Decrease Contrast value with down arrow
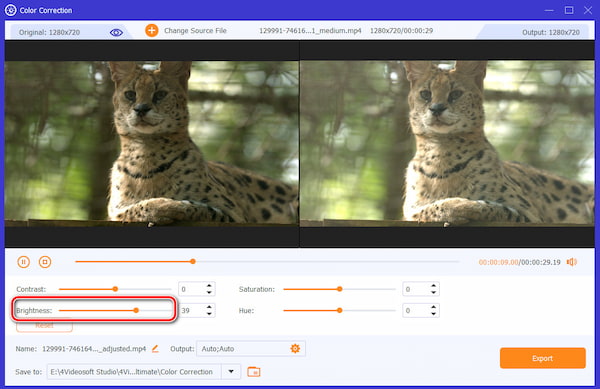The image size is (600, 389). click(209, 293)
